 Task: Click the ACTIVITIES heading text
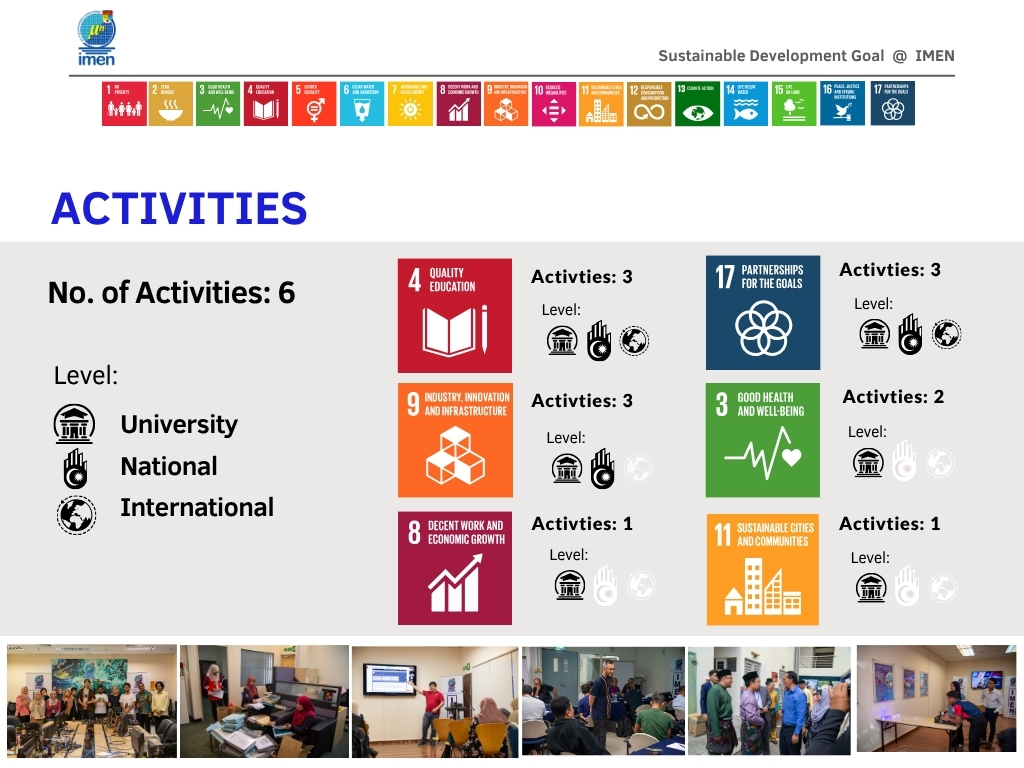pyautogui.click(x=179, y=208)
